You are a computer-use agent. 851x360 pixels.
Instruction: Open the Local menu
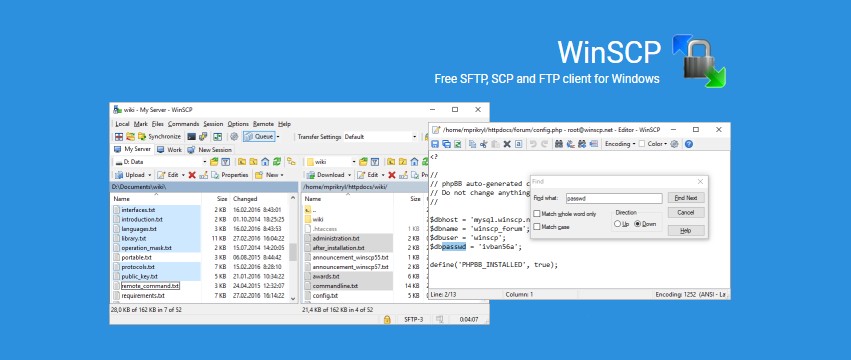122,124
